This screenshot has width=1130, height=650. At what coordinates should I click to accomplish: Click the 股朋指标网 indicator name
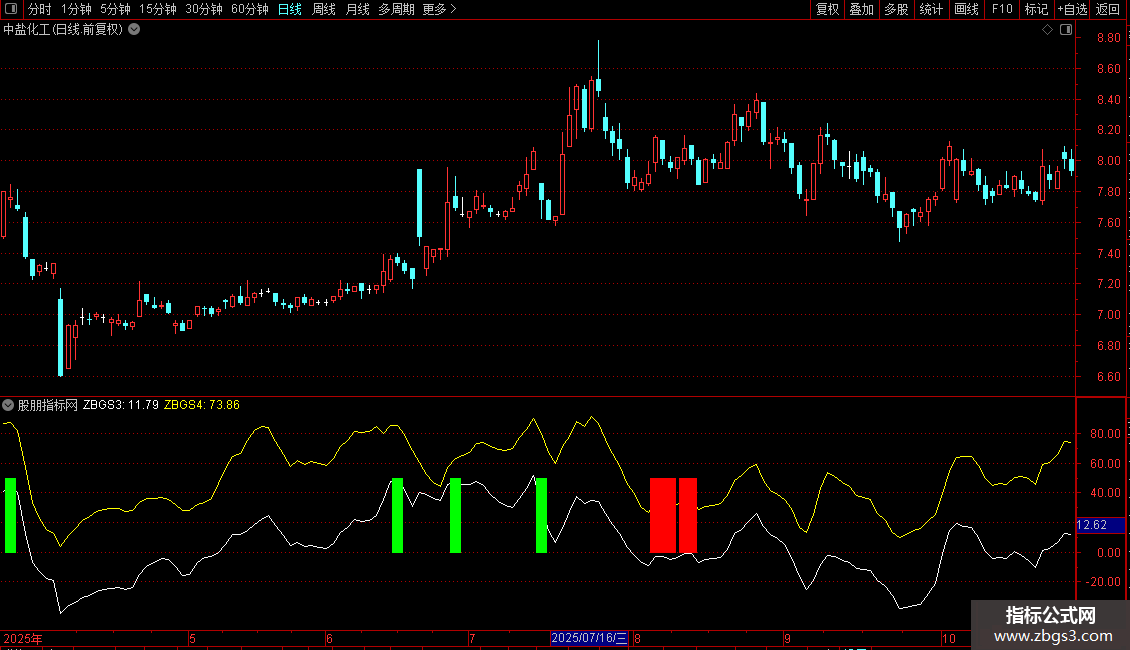(48, 405)
